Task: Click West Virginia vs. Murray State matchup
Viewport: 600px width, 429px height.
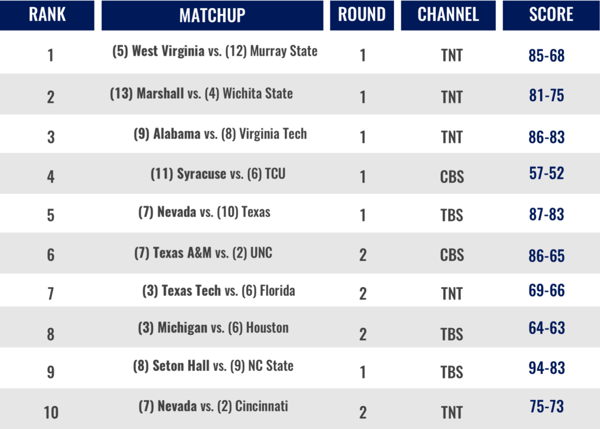Action: pyautogui.click(x=215, y=51)
